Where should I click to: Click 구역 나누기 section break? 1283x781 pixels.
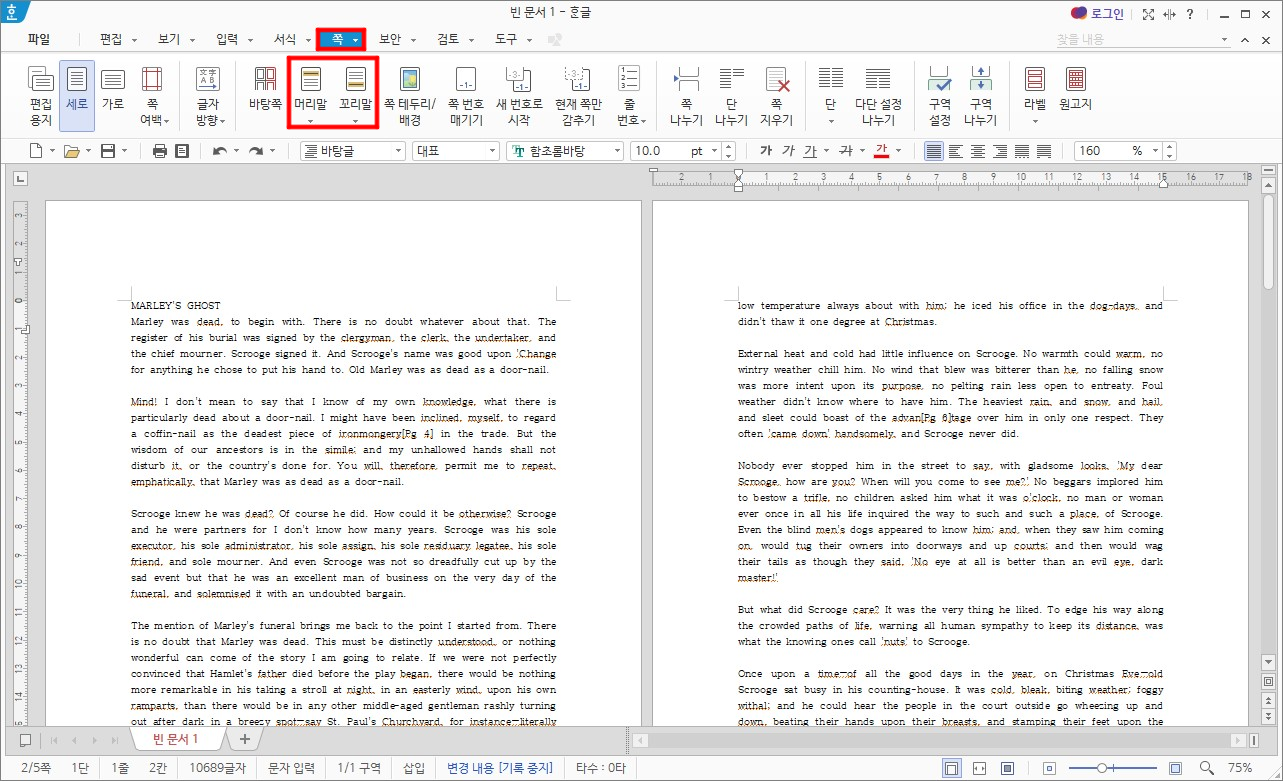pos(980,95)
